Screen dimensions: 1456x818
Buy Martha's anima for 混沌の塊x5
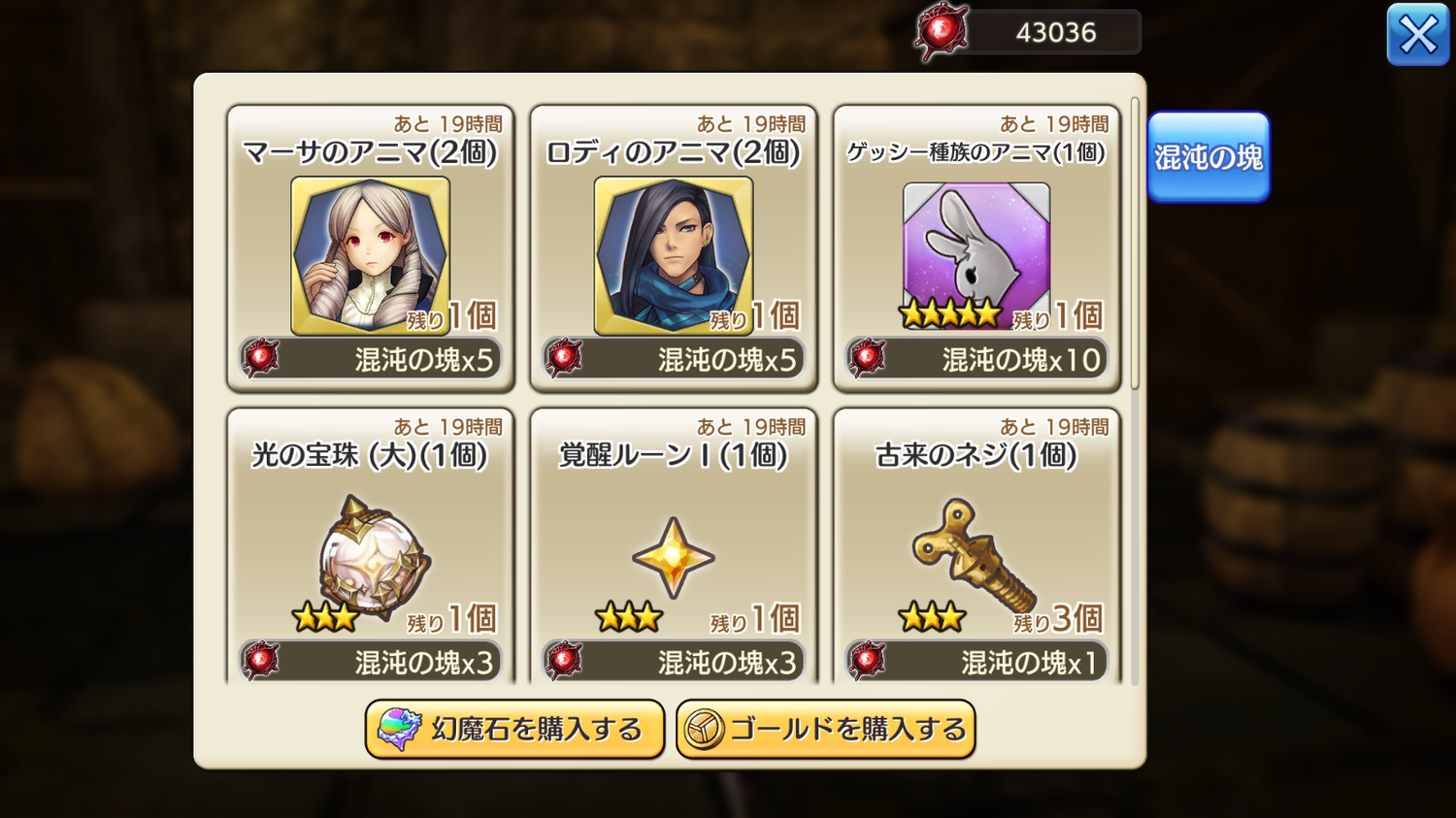click(371, 359)
